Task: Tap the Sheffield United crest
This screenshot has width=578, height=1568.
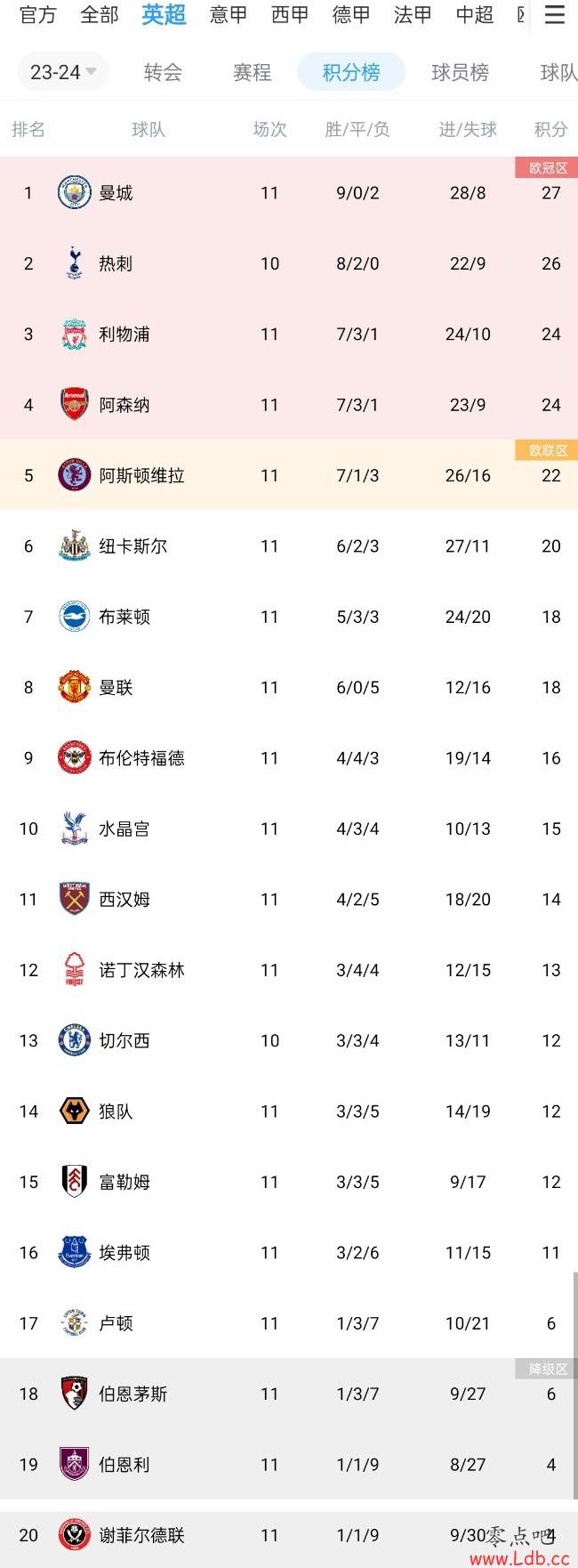Action: [x=75, y=1535]
